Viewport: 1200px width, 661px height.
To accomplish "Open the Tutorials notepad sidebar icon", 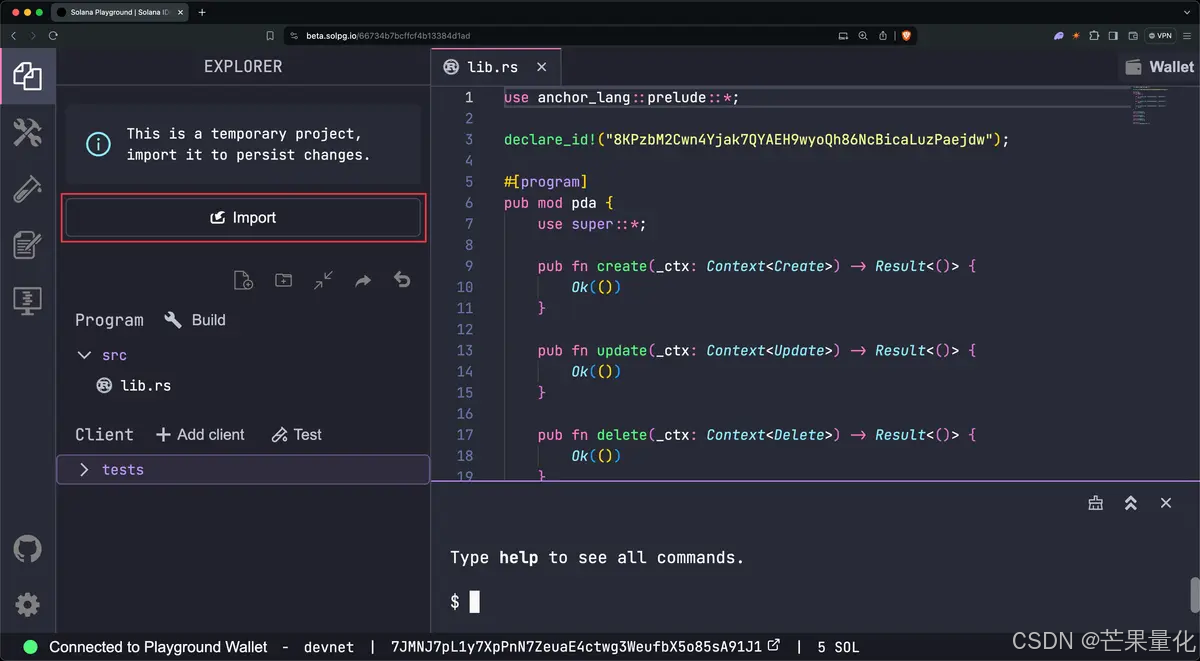I will tap(27, 244).
